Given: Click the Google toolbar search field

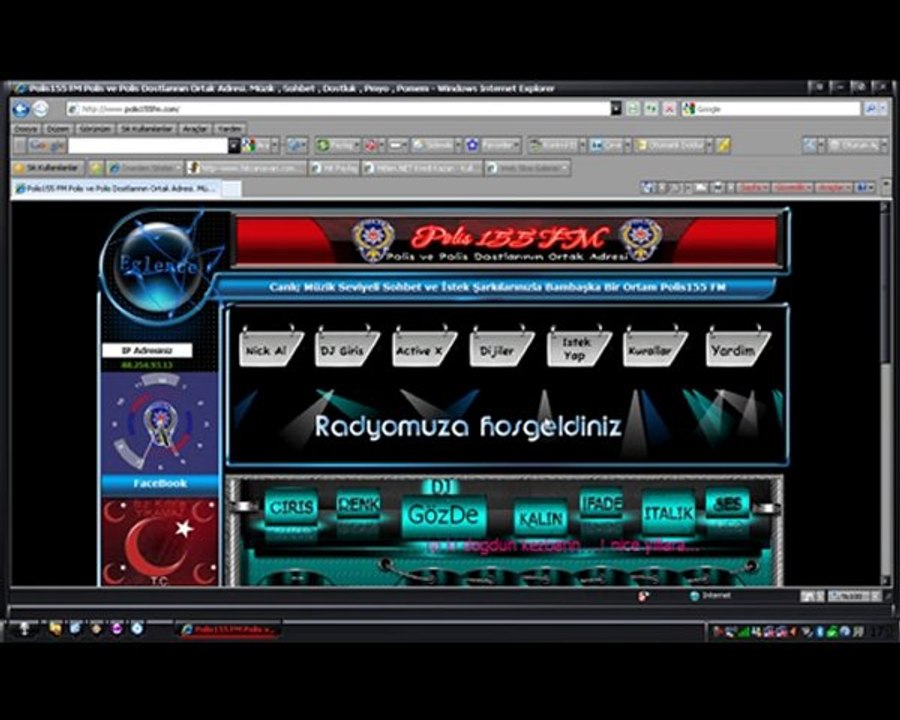Looking at the screenshot, I should 148,145.
